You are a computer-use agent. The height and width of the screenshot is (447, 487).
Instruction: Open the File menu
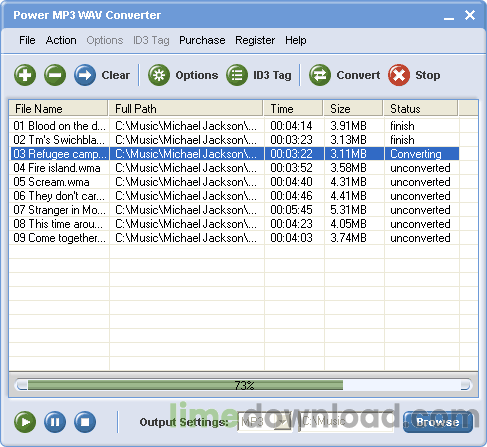27,40
